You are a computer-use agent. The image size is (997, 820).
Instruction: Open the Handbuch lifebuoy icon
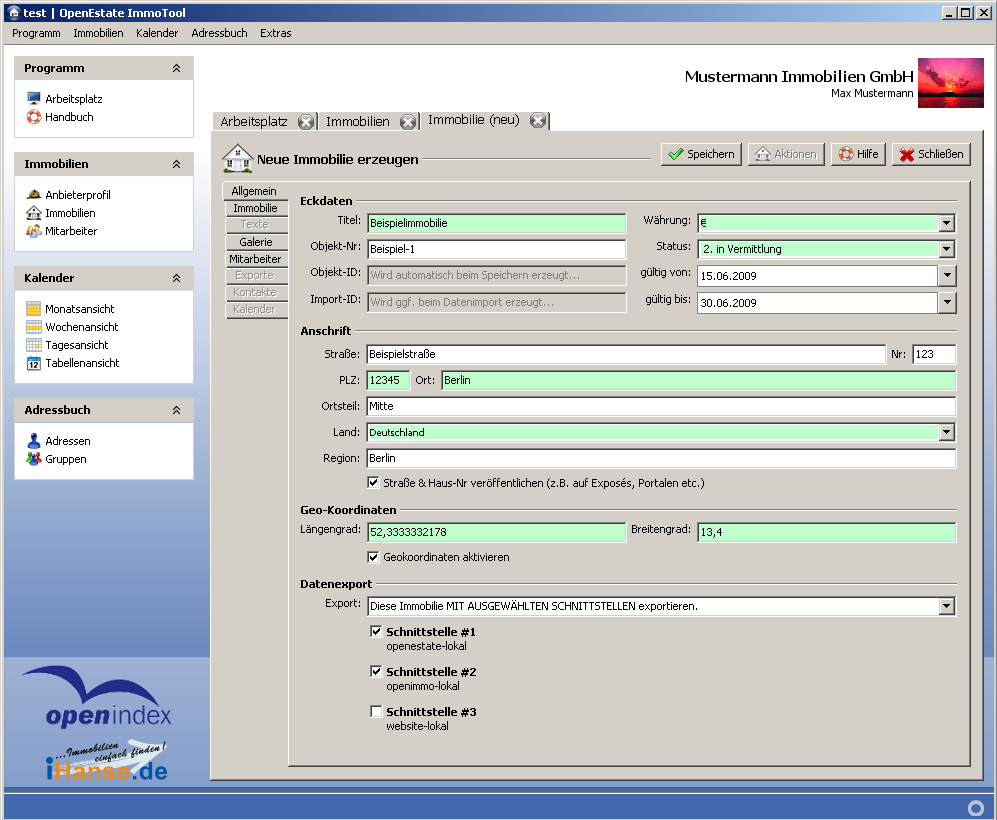(x=34, y=117)
